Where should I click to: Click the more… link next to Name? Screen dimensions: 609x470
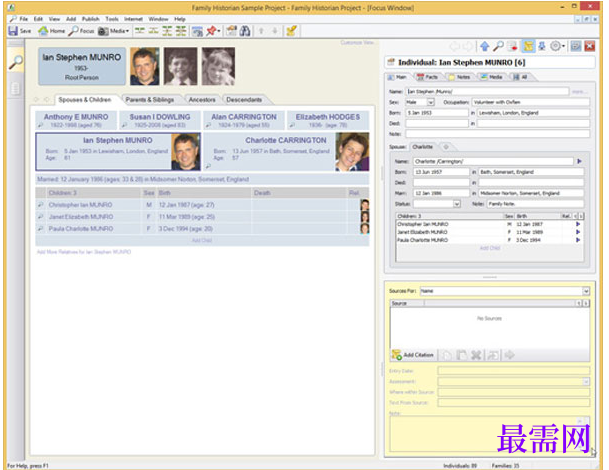(x=578, y=92)
